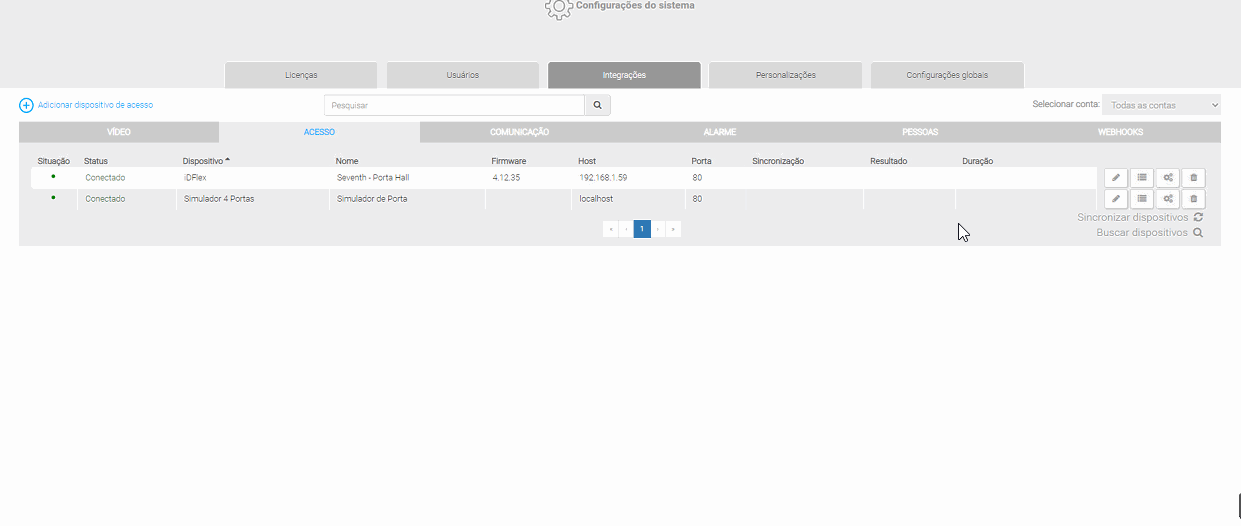1241x526 pixels.
Task: Click the Nome column header
Action: pos(347,161)
